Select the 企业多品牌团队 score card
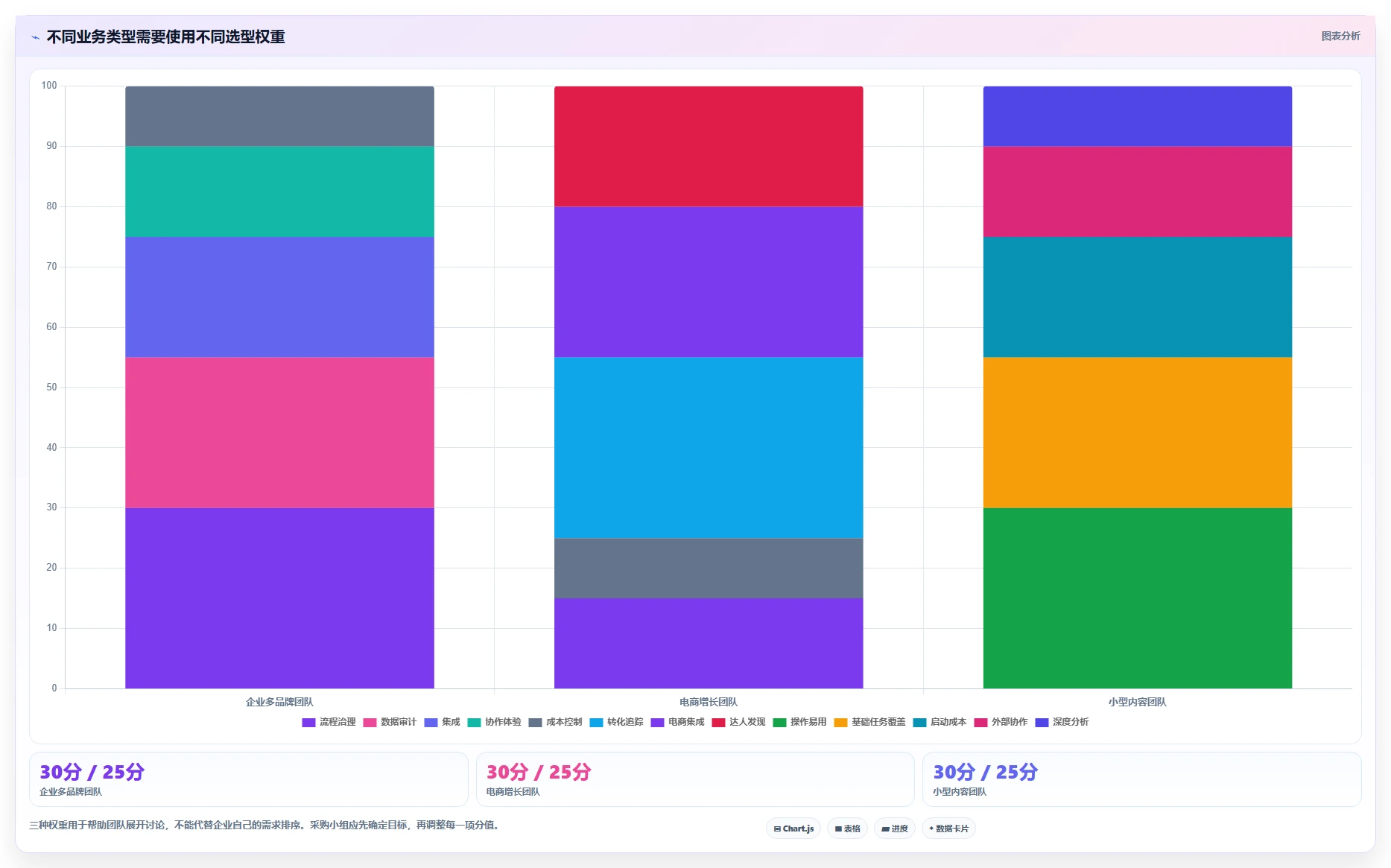The width and height of the screenshot is (1391, 868). pyautogui.click(x=248, y=779)
